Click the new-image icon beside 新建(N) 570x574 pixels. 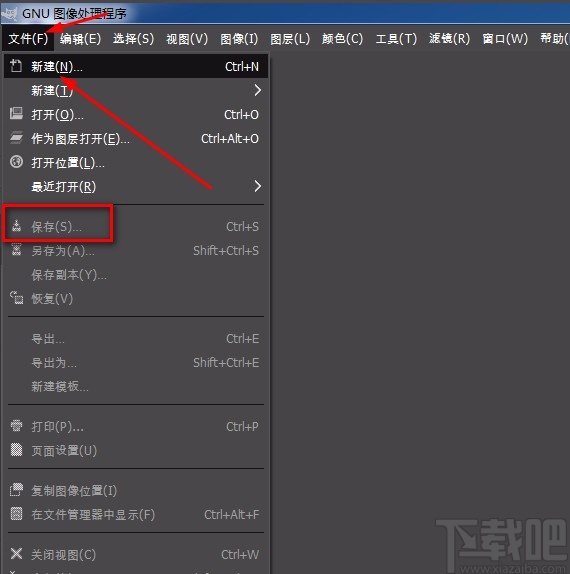(x=16, y=66)
